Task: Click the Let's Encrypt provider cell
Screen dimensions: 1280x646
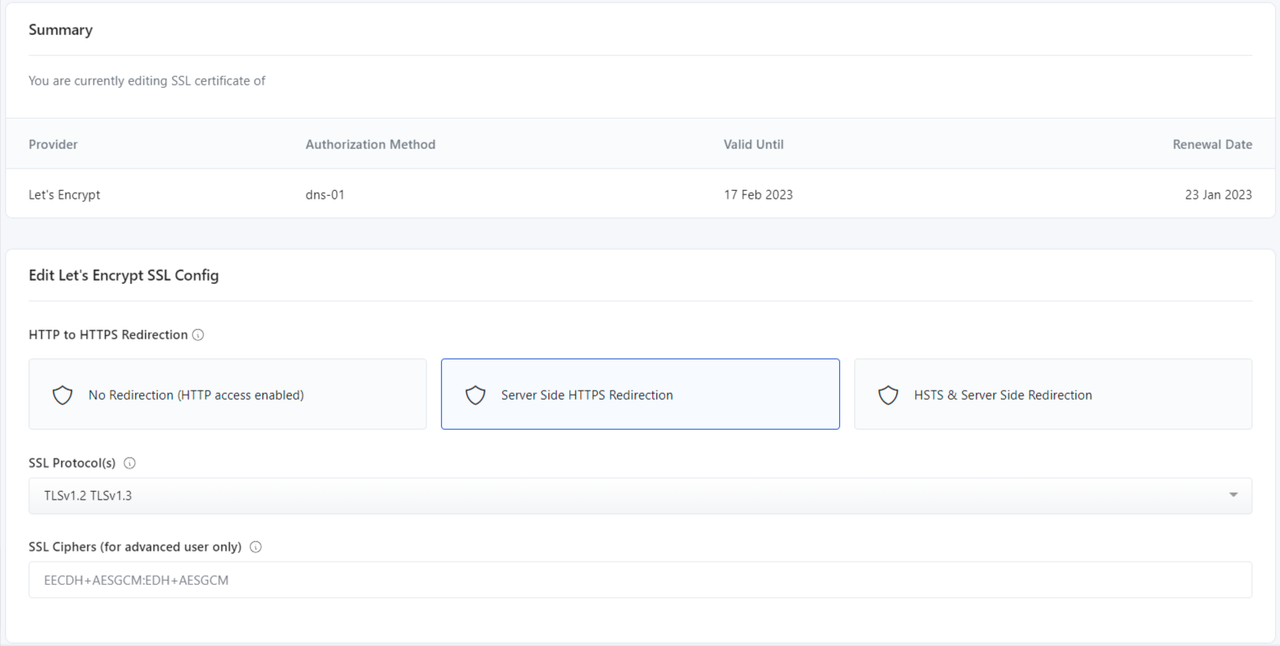Action: pos(65,195)
